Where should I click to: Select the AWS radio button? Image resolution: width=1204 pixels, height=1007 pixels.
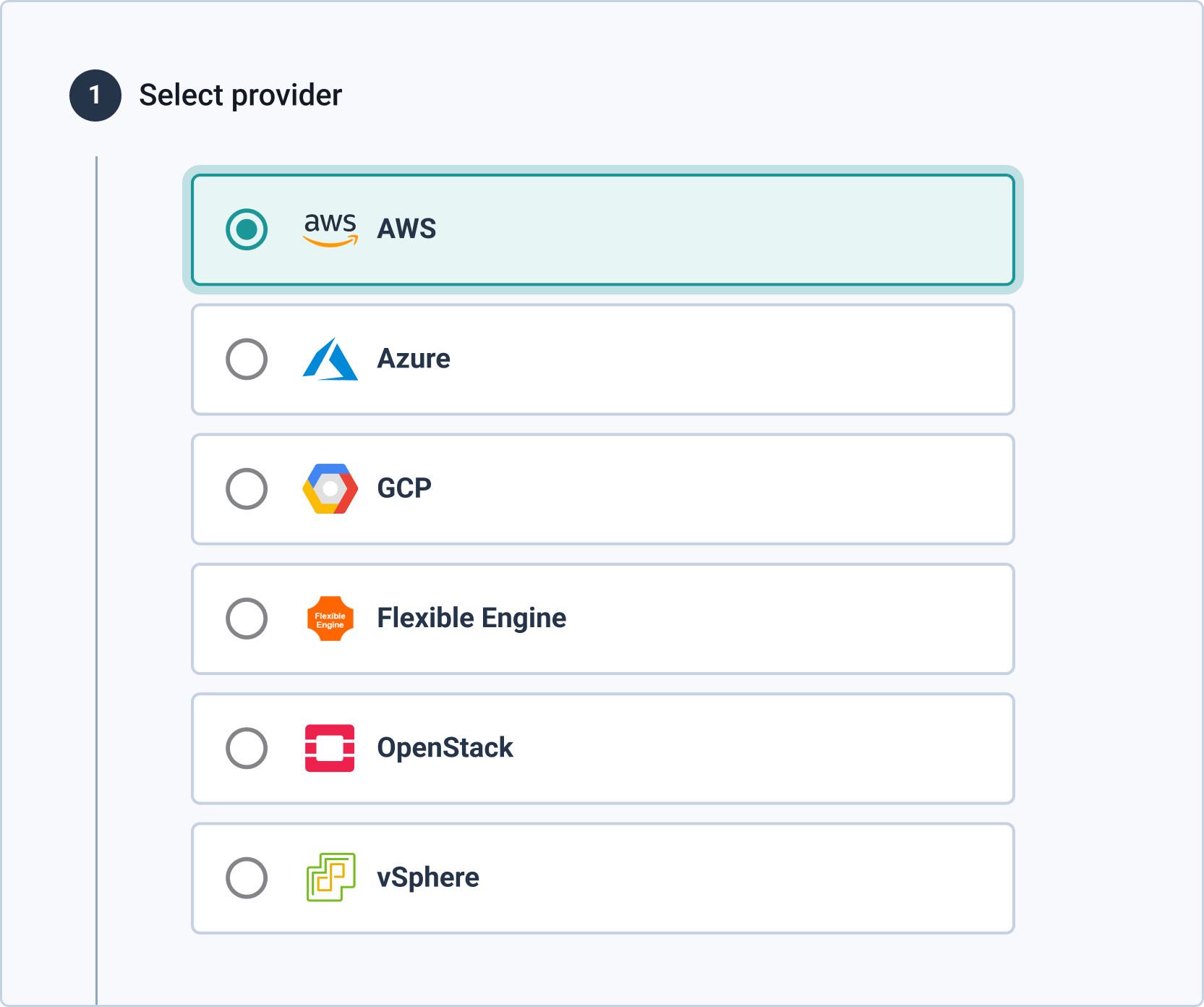pyautogui.click(x=247, y=229)
